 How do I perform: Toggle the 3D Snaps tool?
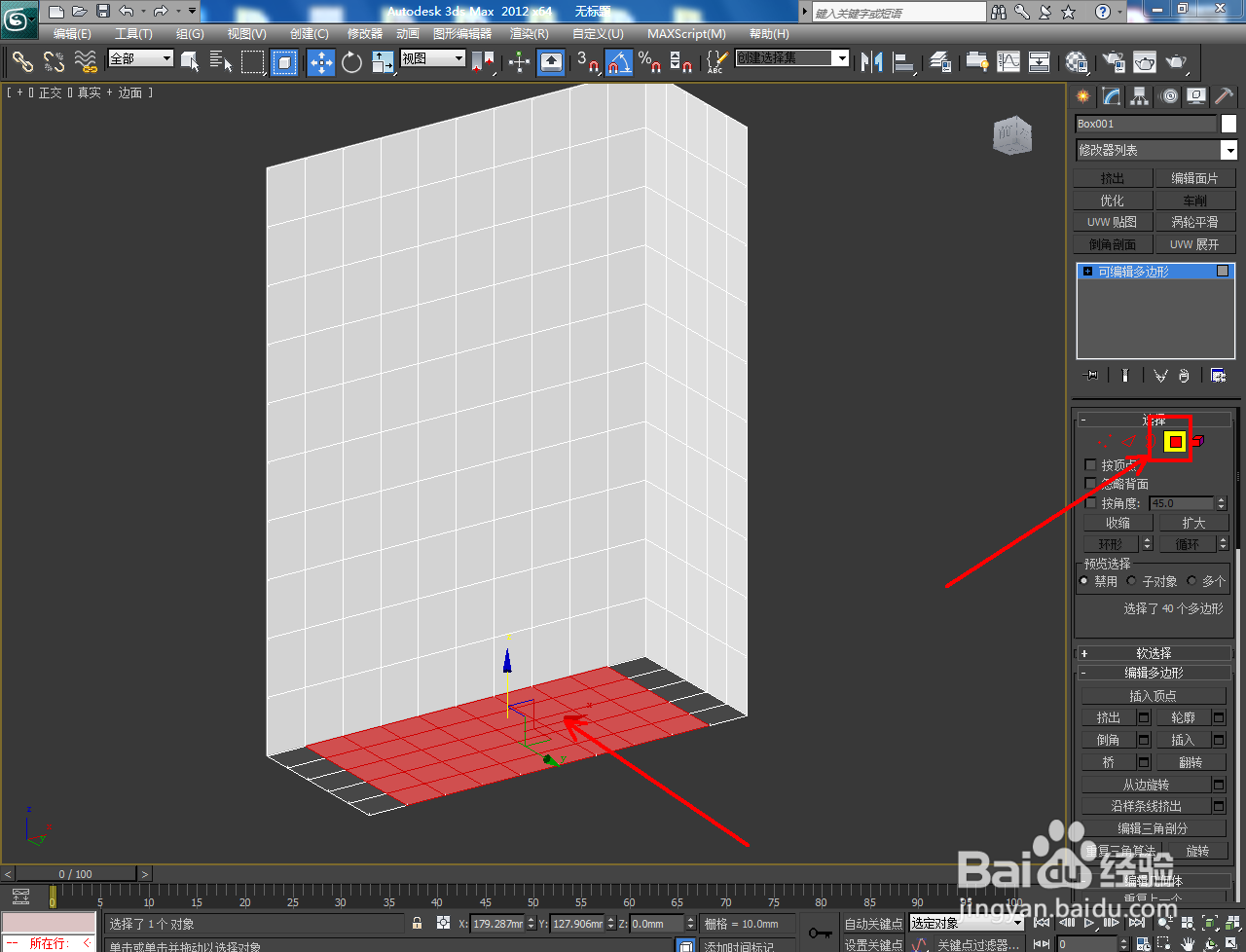tap(587, 62)
